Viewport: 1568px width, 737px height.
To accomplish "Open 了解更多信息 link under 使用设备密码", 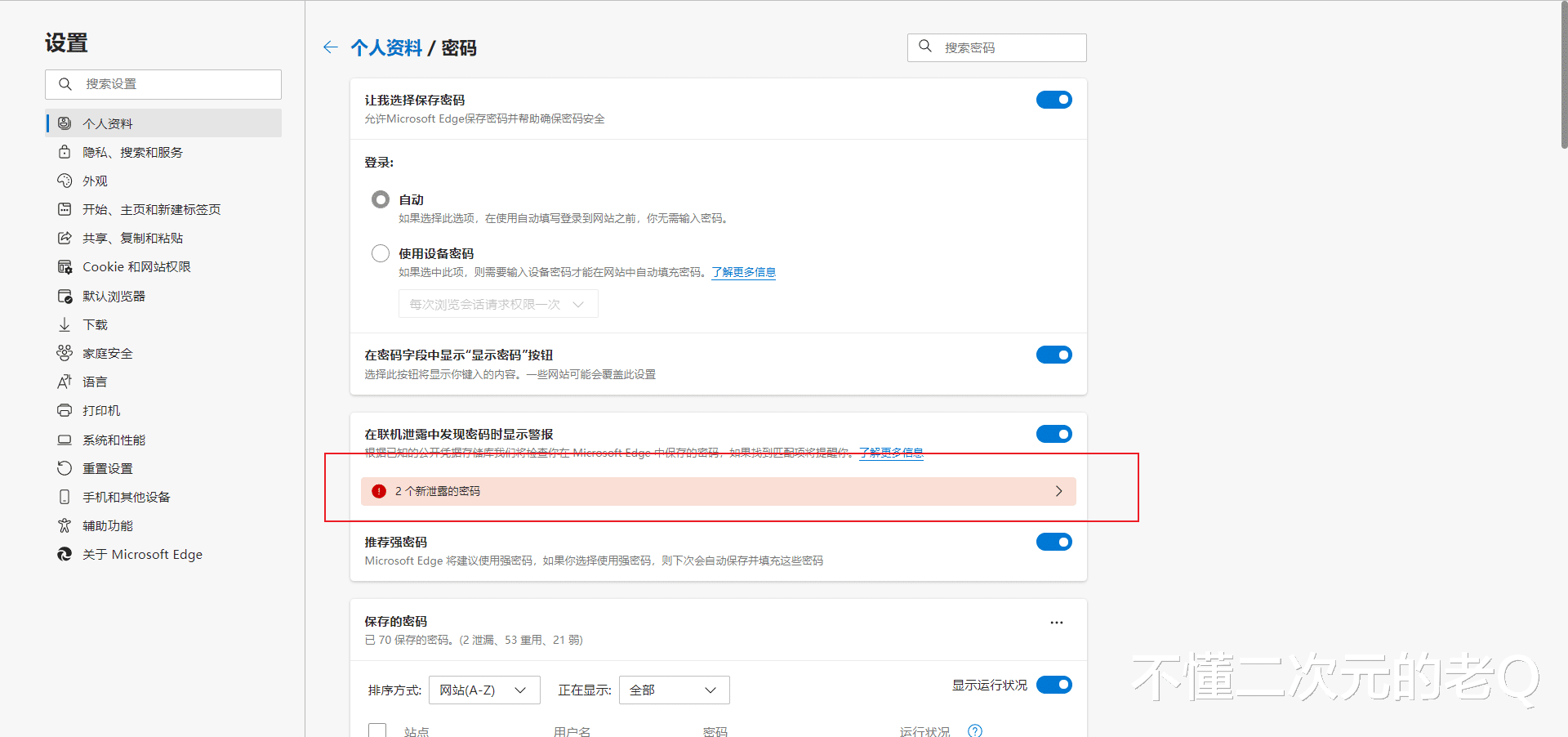I will tap(743, 272).
